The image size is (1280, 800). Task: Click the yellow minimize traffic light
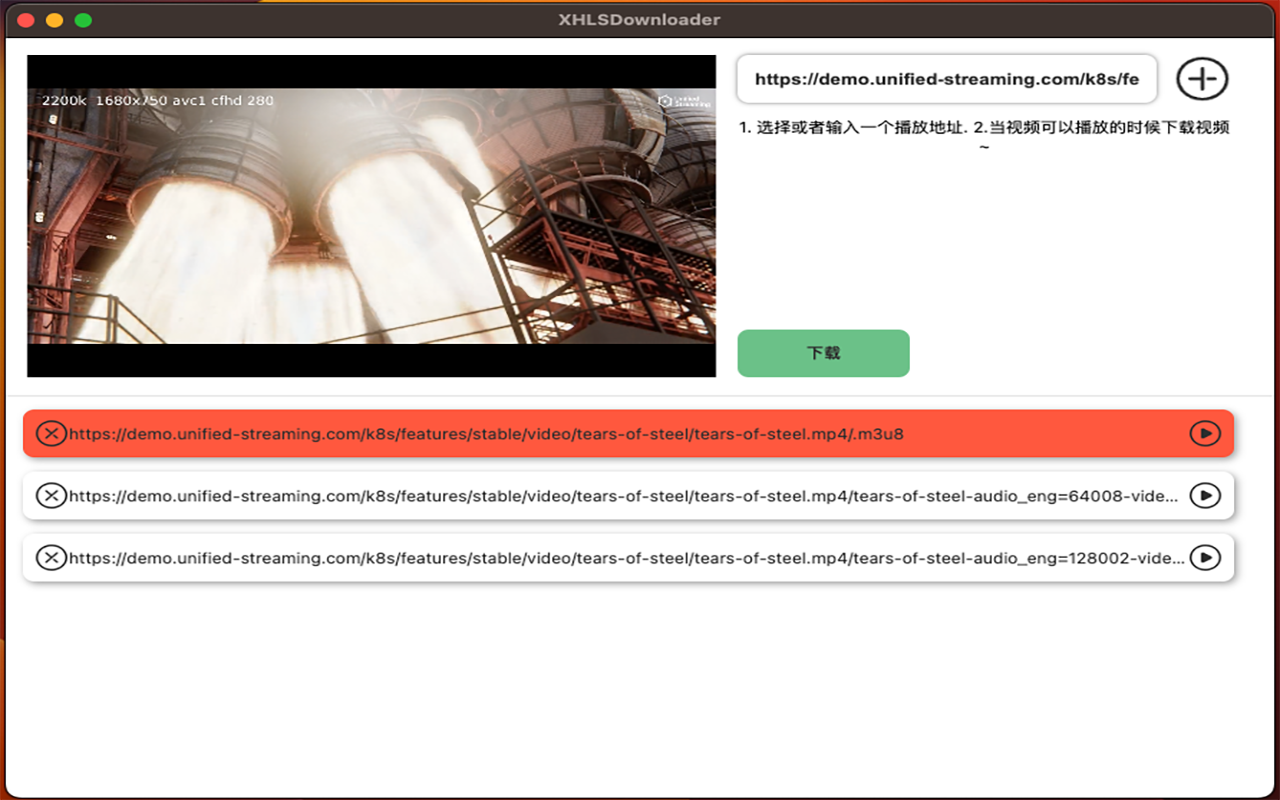[x=54, y=19]
